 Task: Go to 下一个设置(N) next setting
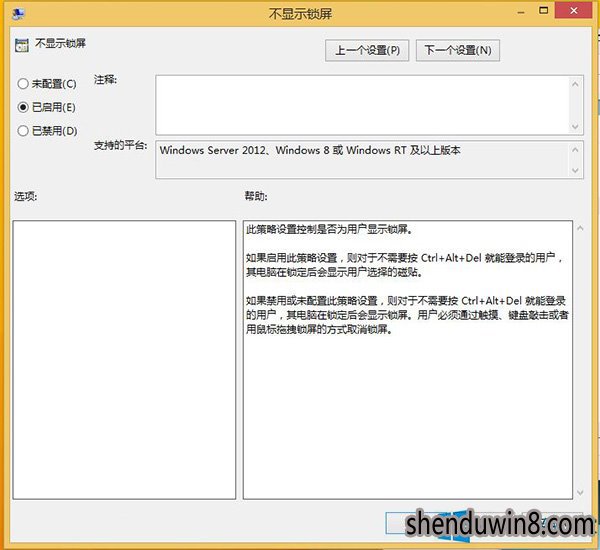click(458, 50)
